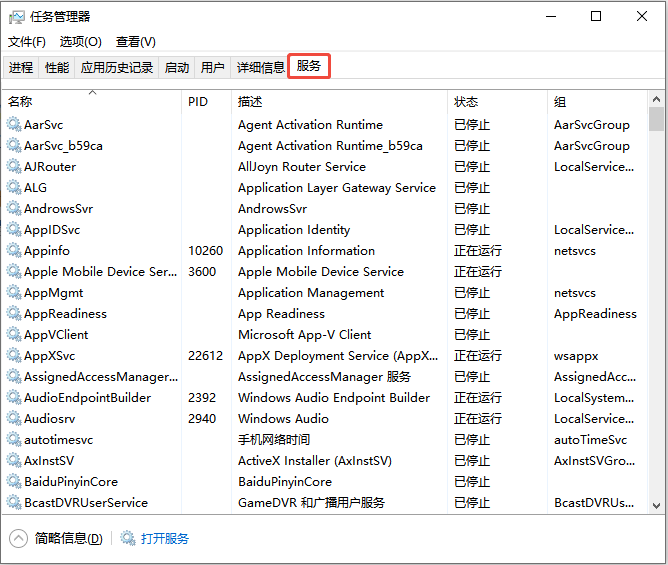Open the 打开服务 link
This screenshot has width=668, height=565.
[x=164, y=539]
